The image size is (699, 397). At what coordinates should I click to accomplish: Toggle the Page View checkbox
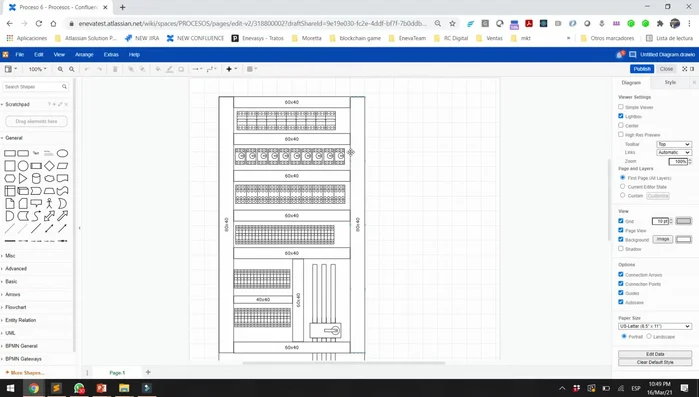tap(621, 230)
